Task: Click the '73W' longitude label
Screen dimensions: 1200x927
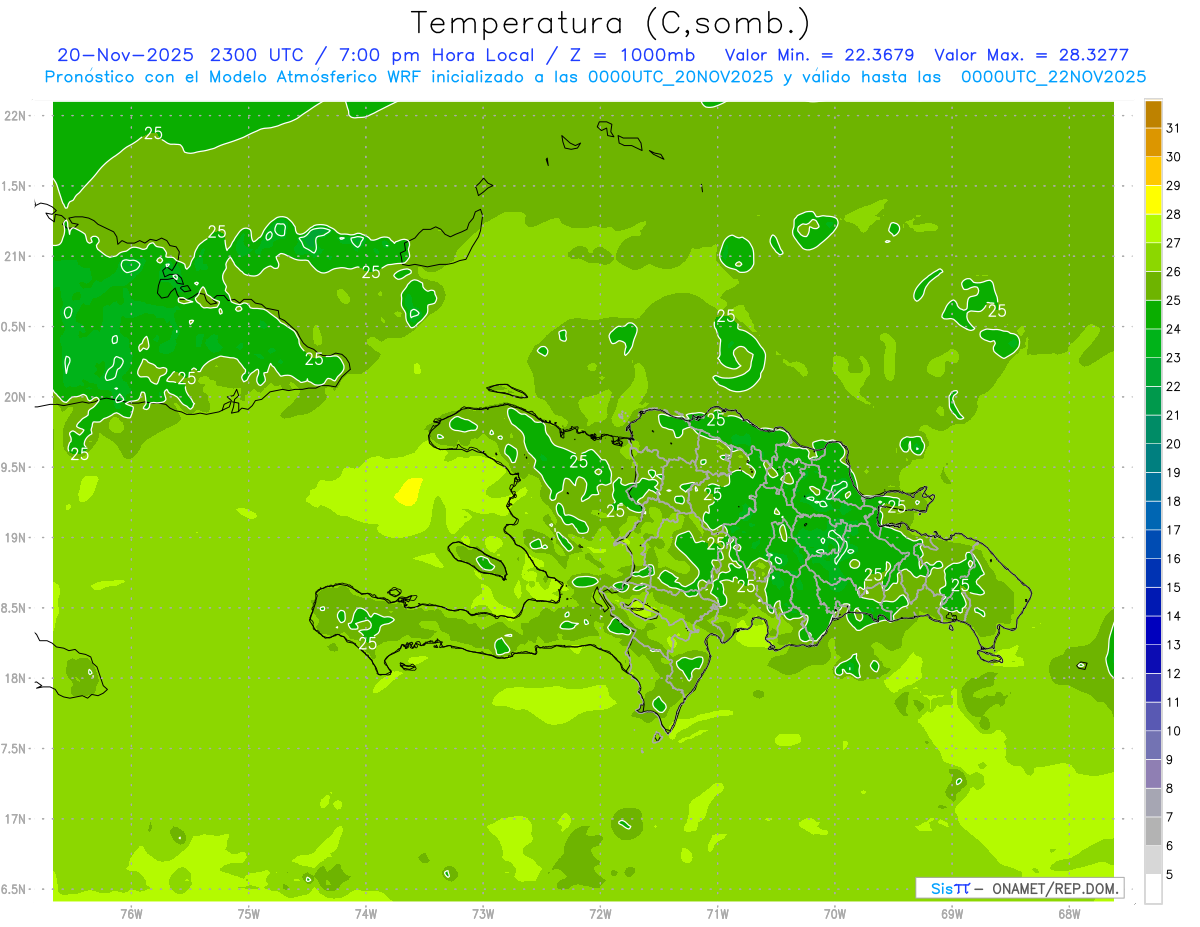Action: coord(483,914)
